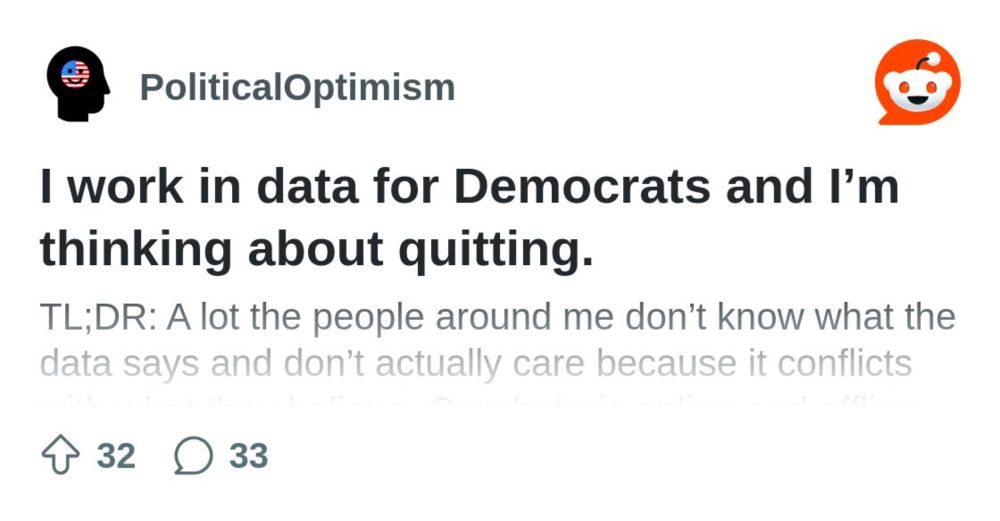Screen dimensions: 1000x521
Task: Open comments via the speech bubble icon
Action: (193, 456)
